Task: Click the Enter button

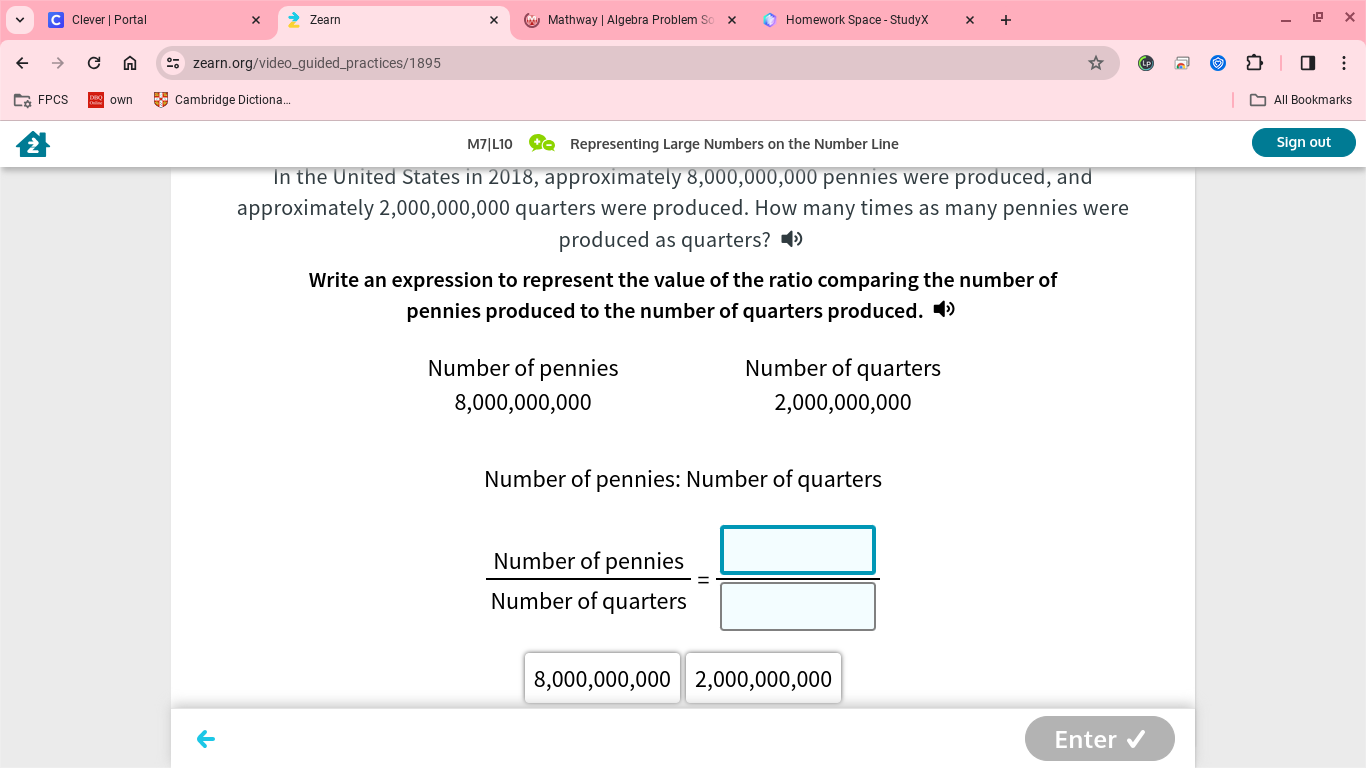Action: (x=1100, y=739)
